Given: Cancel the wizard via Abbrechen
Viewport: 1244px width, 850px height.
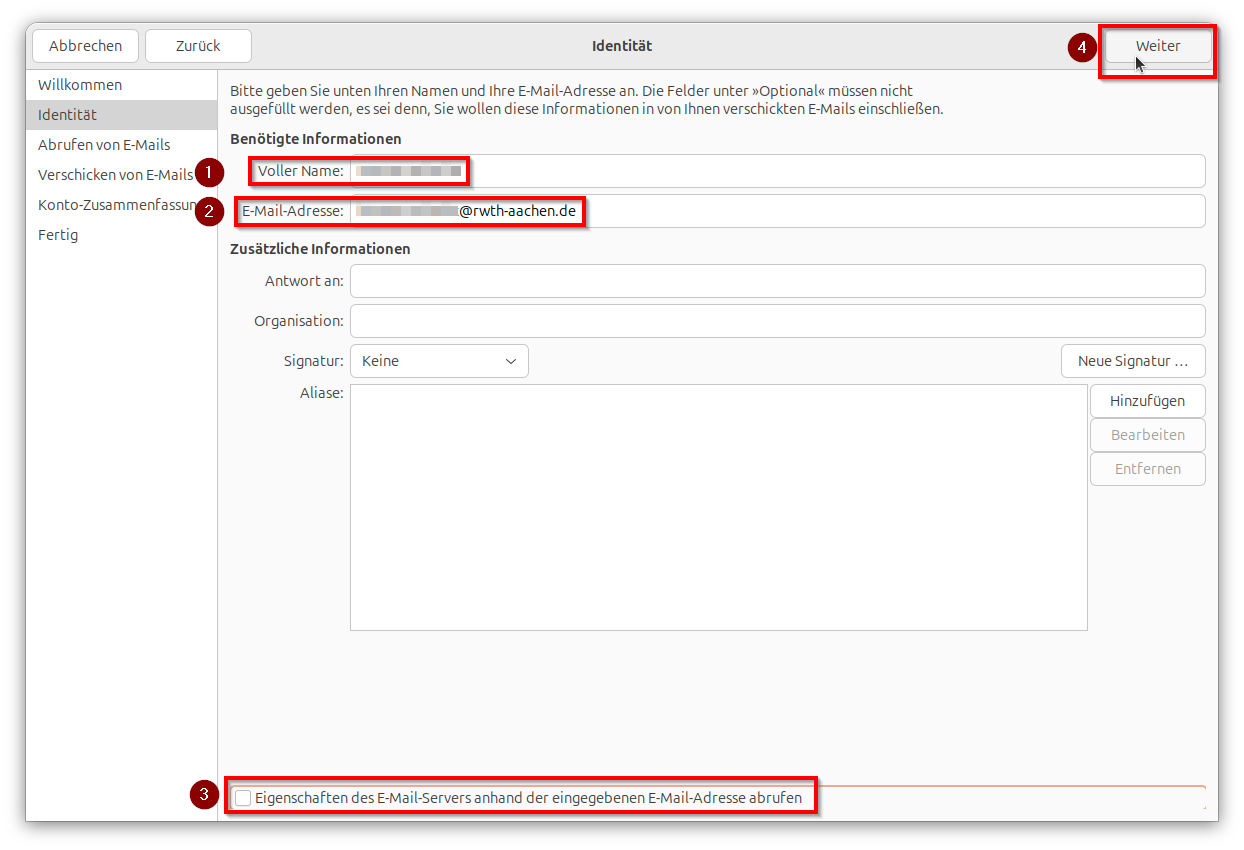Looking at the screenshot, I should [85, 46].
